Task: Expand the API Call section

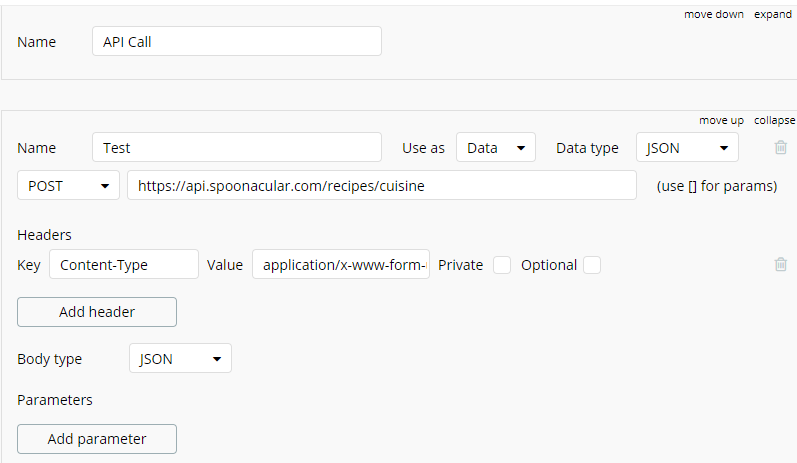Action: 773,14
